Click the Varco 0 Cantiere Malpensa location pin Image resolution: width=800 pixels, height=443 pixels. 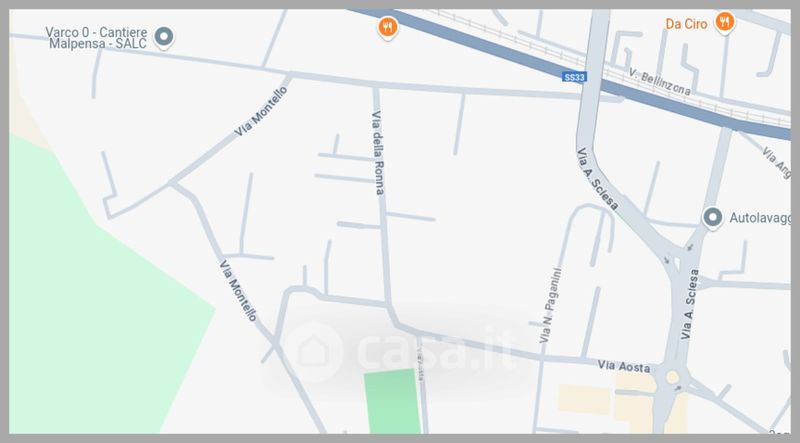(x=164, y=37)
